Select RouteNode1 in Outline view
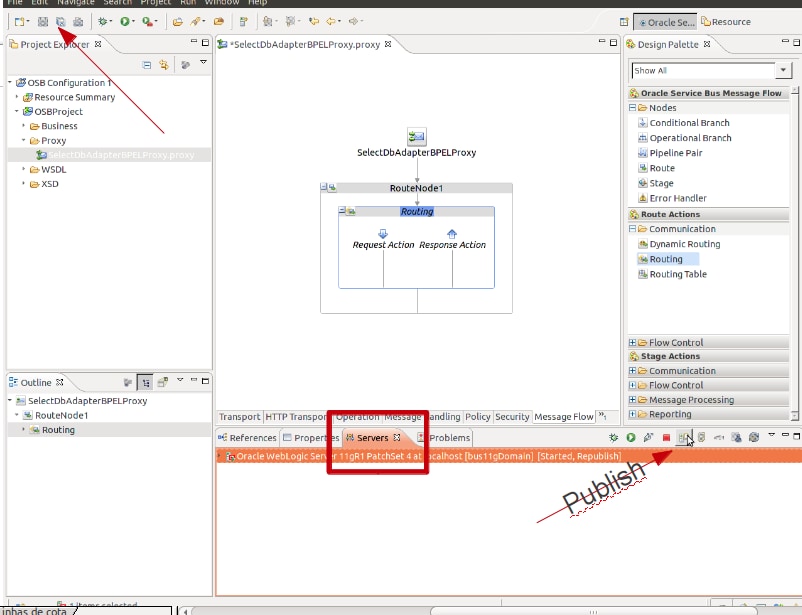 tap(56, 415)
